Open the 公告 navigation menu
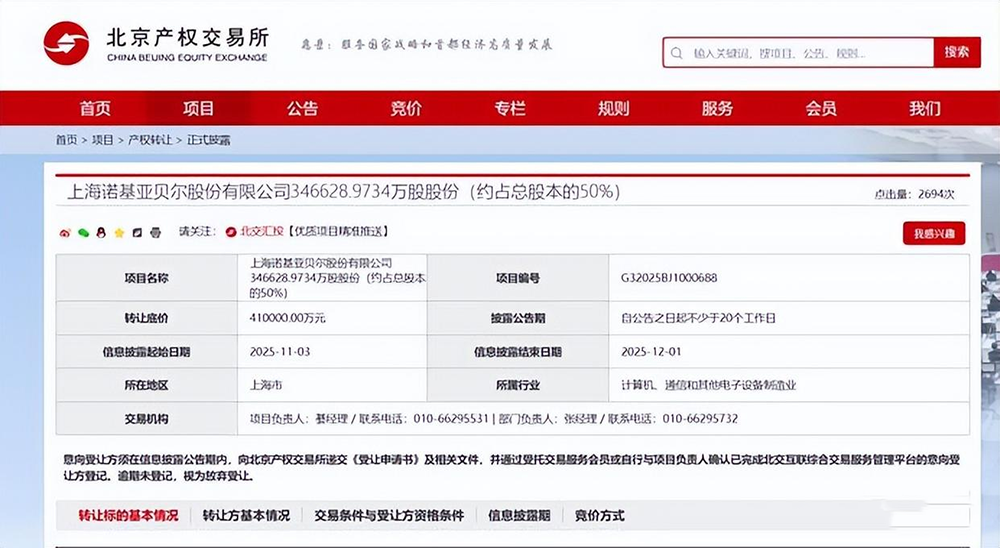1000x548 pixels. coord(302,108)
